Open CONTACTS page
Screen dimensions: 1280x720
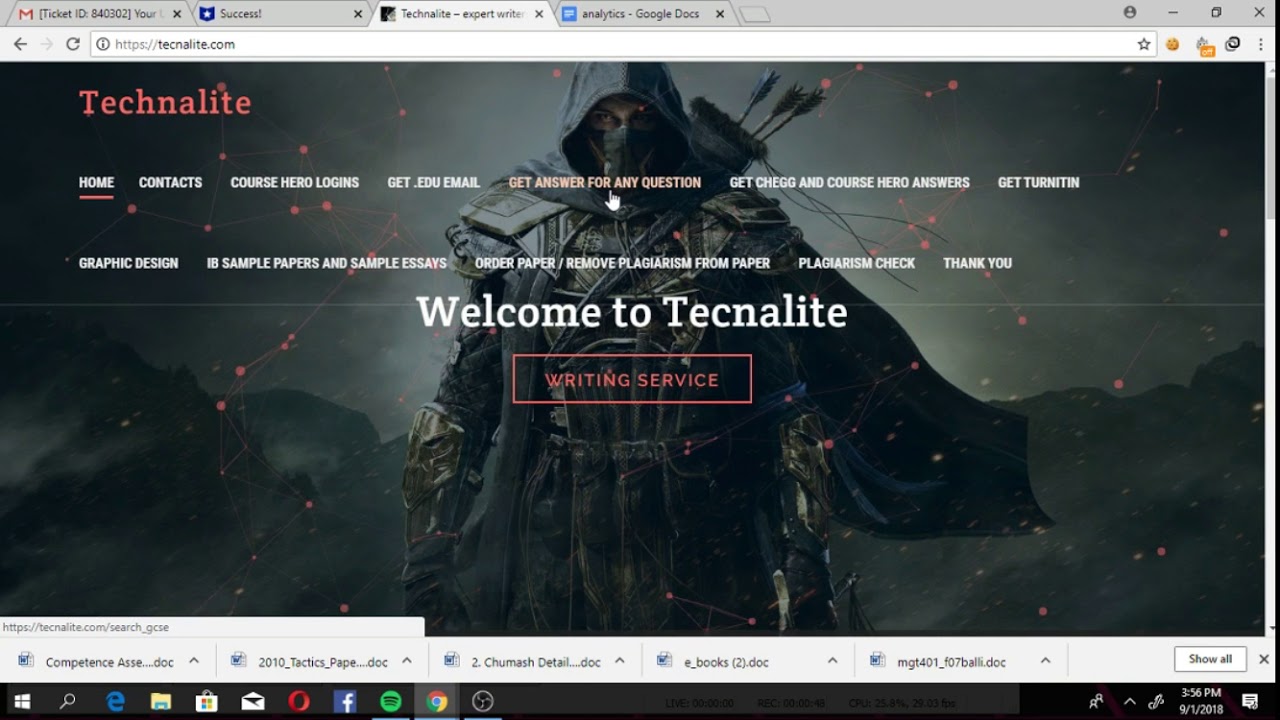coord(170,182)
